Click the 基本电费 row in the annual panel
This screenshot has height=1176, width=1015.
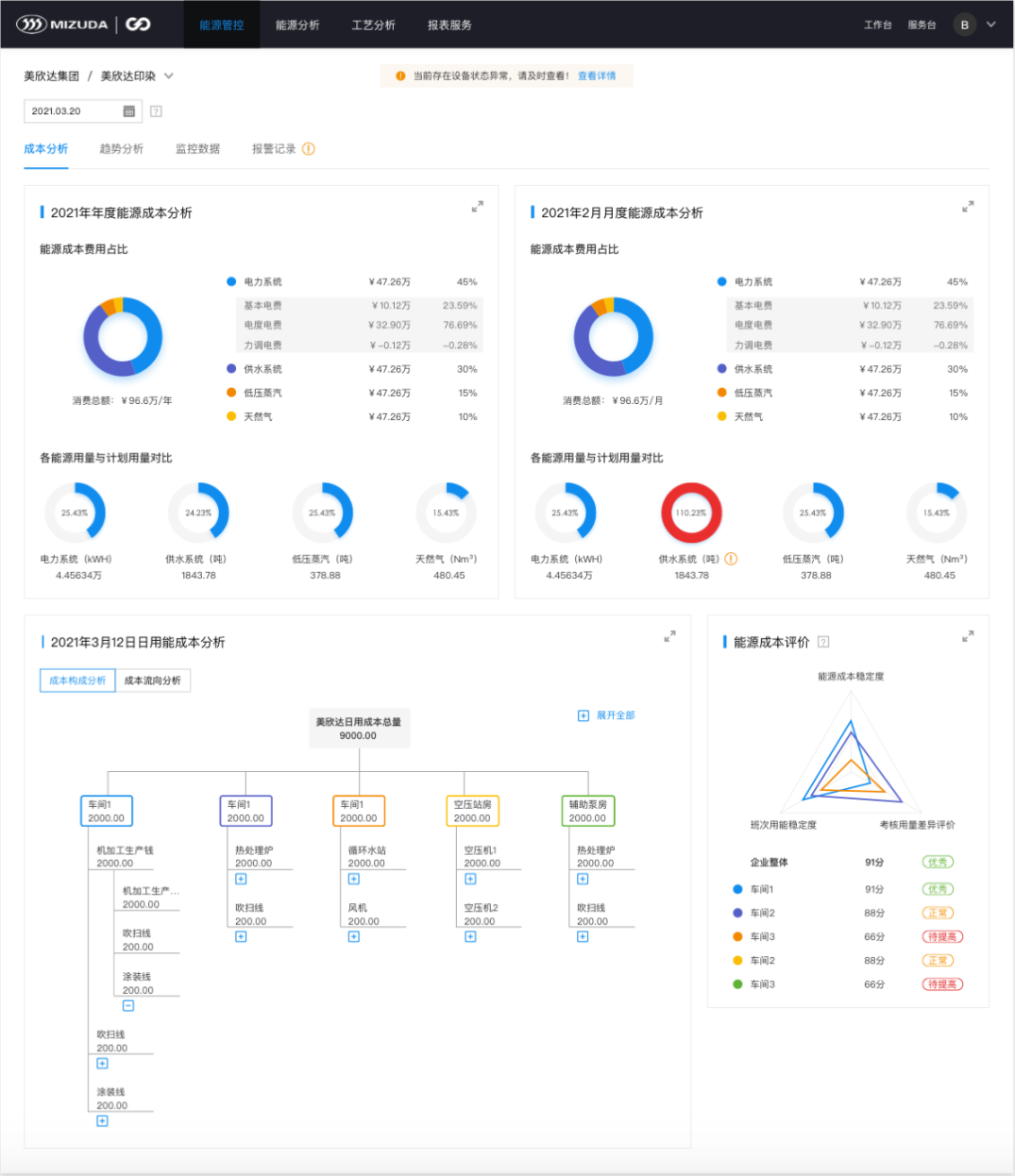pyautogui.click(x=359, y=306)
